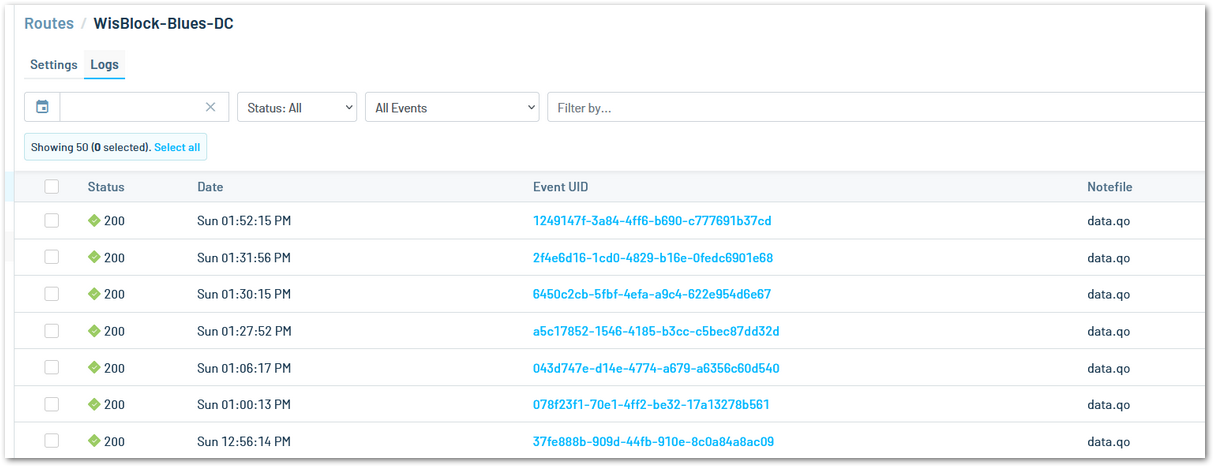Check the row for event 1249147f-3a84
The image size is (1214, 467).
click(52, 220)
